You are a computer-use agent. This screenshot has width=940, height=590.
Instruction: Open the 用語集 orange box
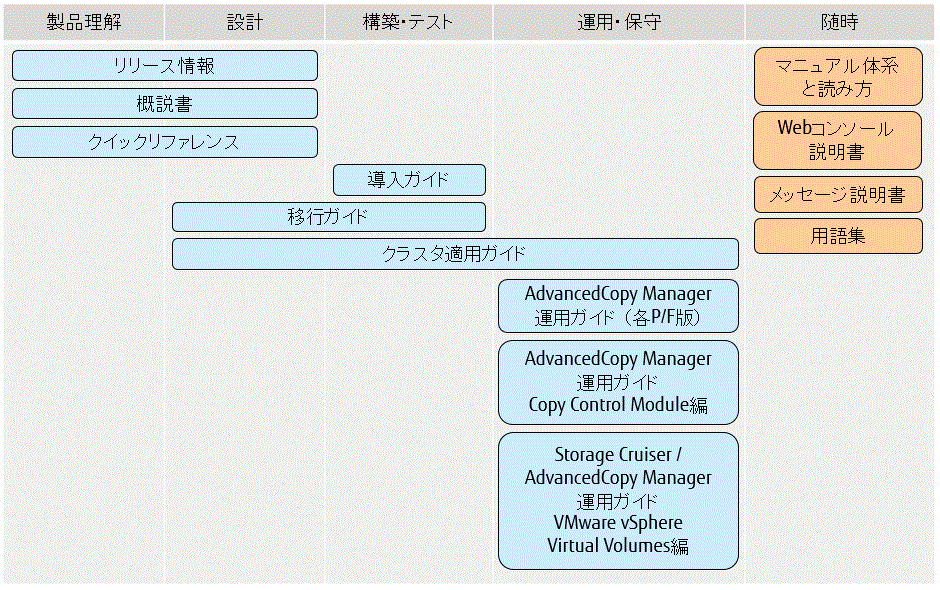coord(838,236)
